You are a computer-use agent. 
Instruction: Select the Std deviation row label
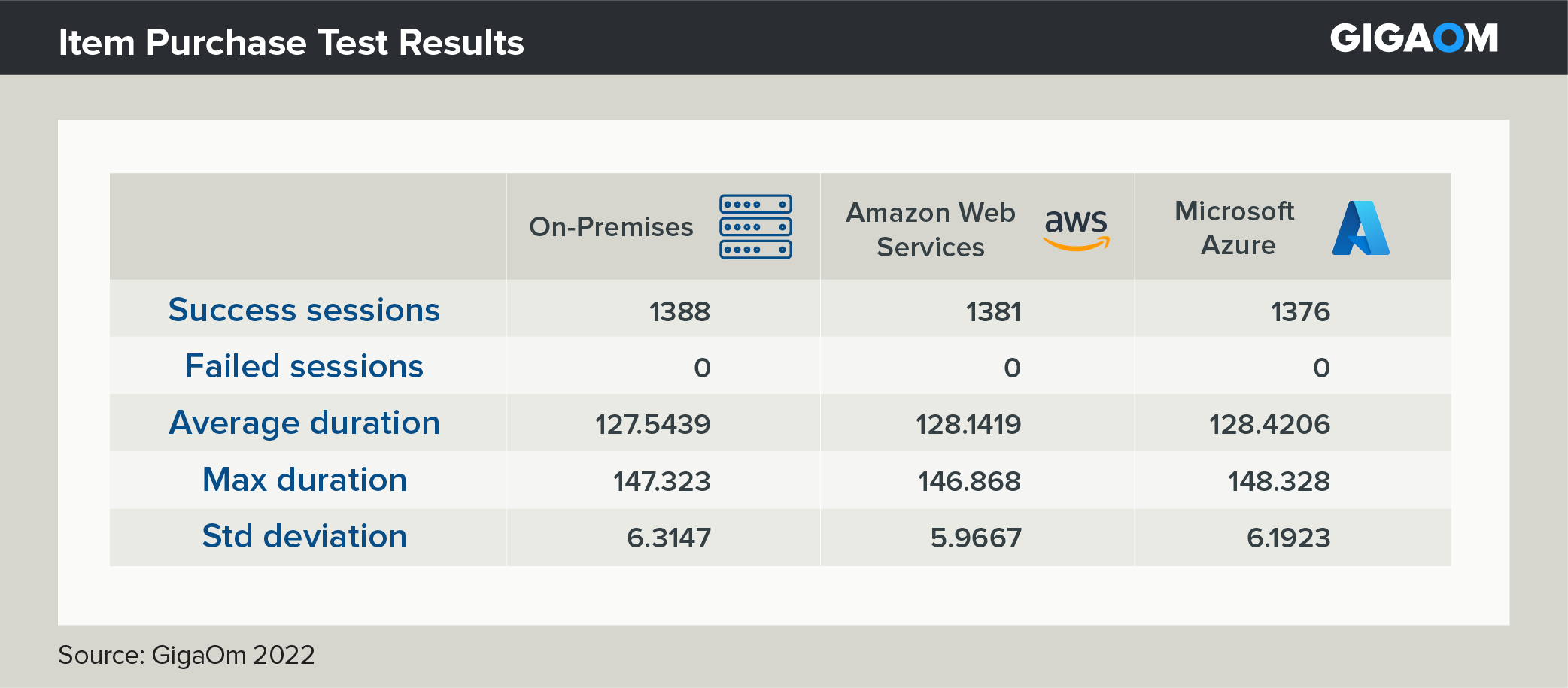[304, 537]
